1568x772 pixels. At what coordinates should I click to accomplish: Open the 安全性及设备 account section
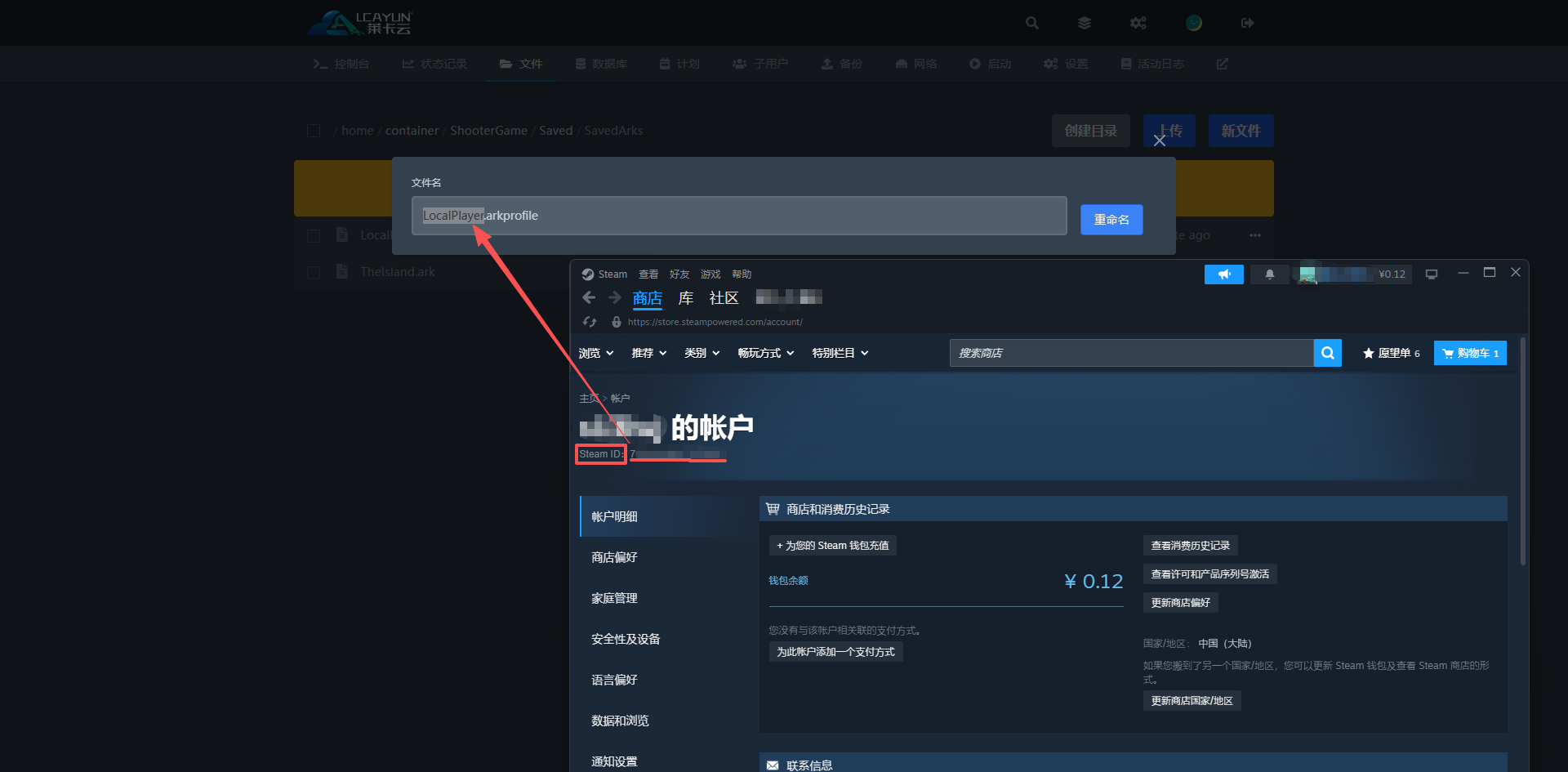coord(626,639)
